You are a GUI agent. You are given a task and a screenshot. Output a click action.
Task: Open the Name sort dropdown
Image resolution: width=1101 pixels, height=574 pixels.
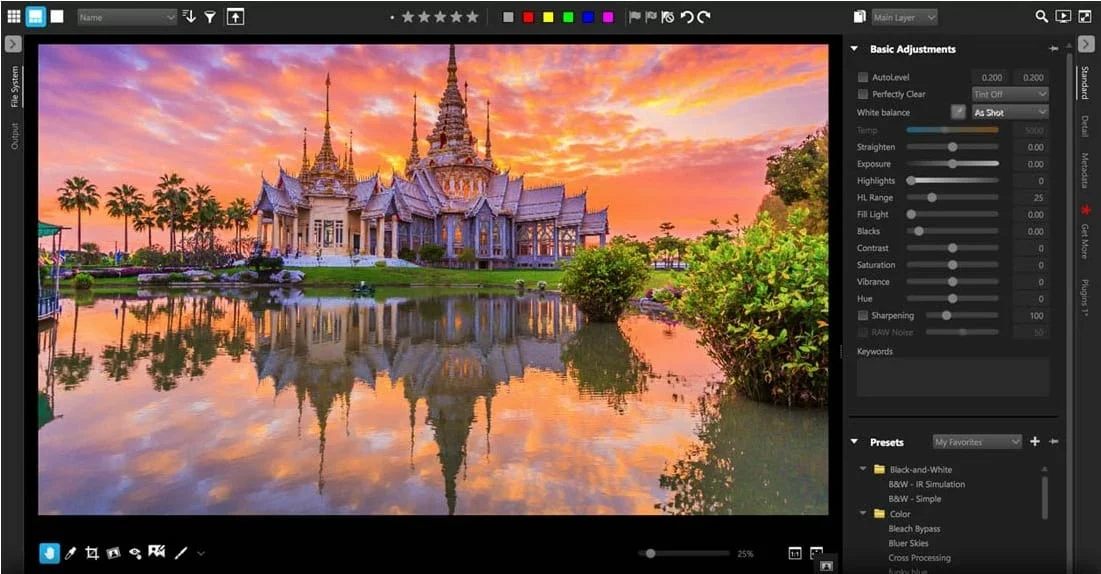point(126,17)
